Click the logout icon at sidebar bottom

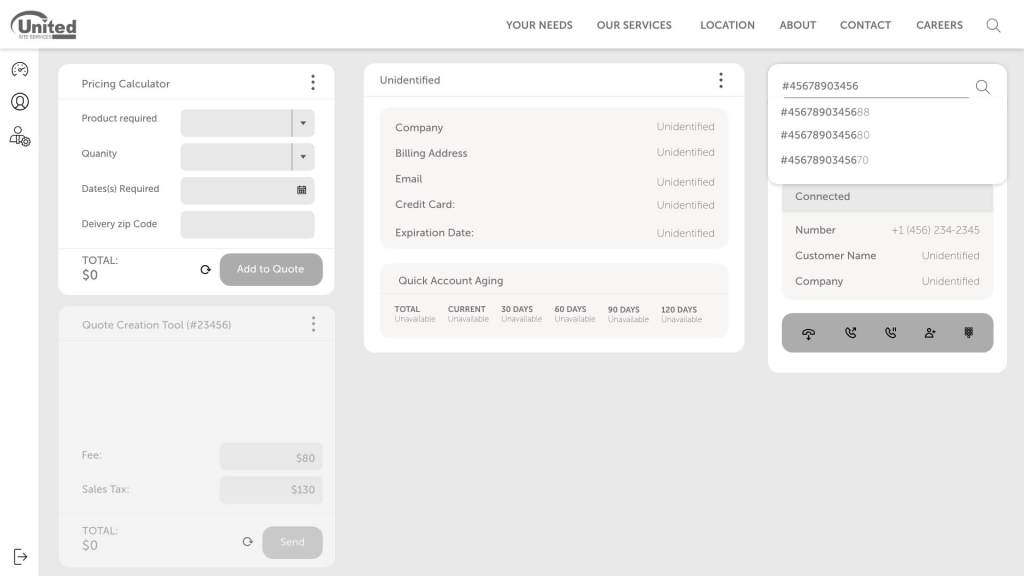pos(20,556)
